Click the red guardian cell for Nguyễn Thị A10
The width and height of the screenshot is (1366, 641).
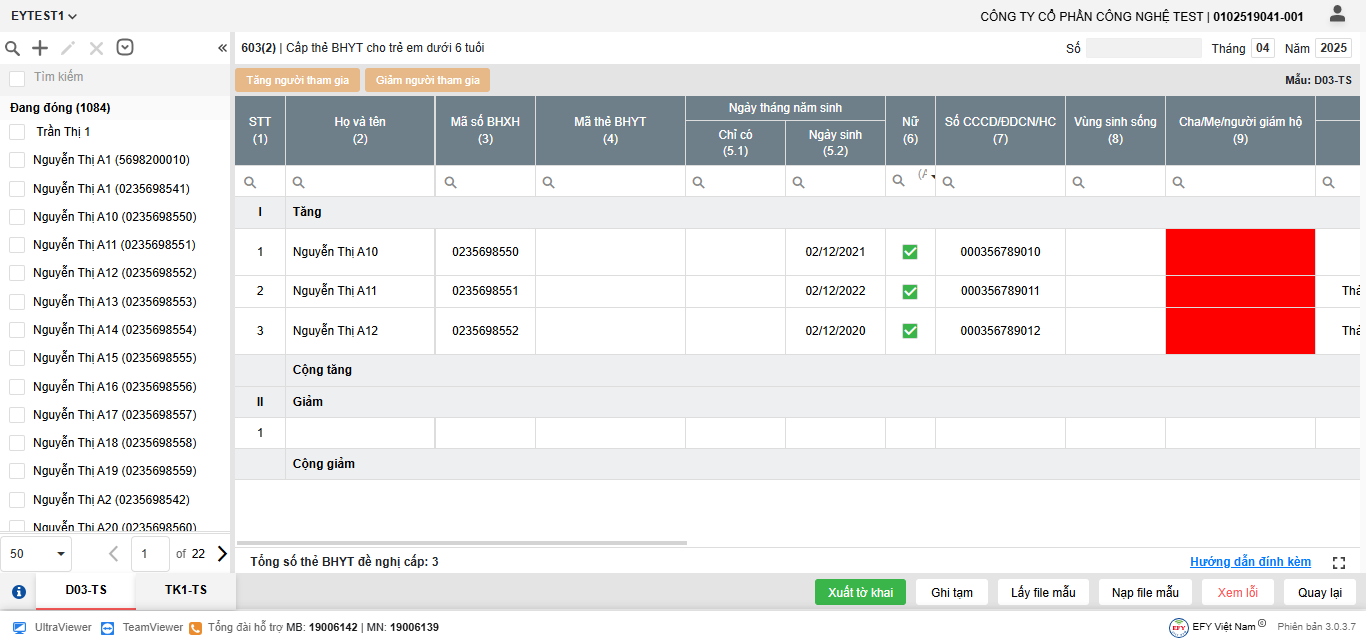tap(1240, 252)
